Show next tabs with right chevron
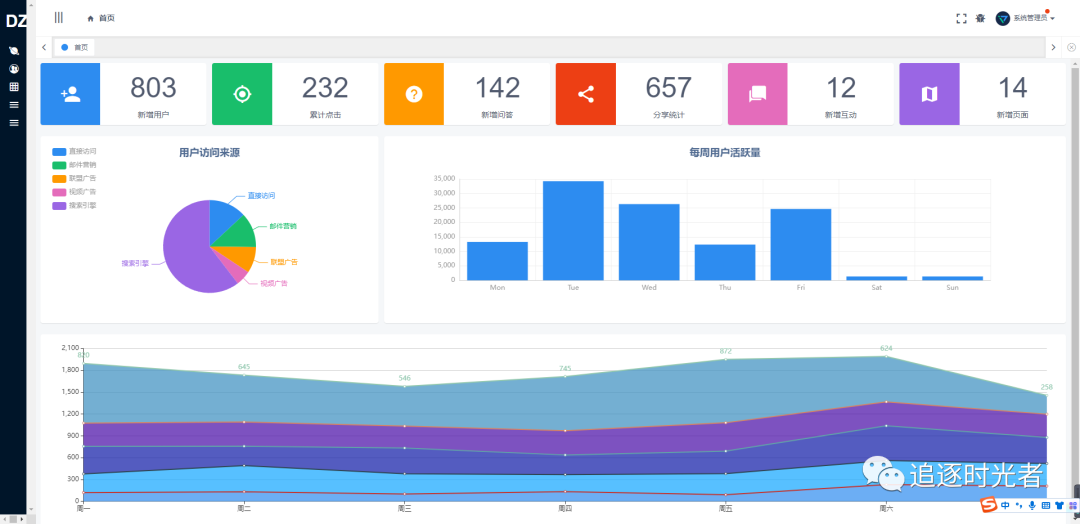The width and height of the screenshot is (1080, 524). tap(1053, 47)
